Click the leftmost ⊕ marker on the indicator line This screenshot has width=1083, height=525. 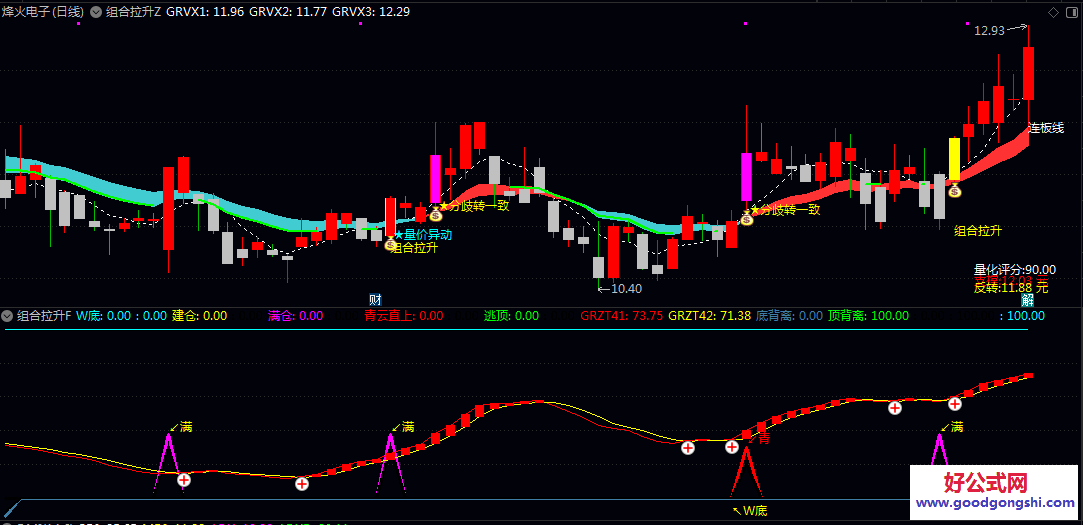point(184,480)
